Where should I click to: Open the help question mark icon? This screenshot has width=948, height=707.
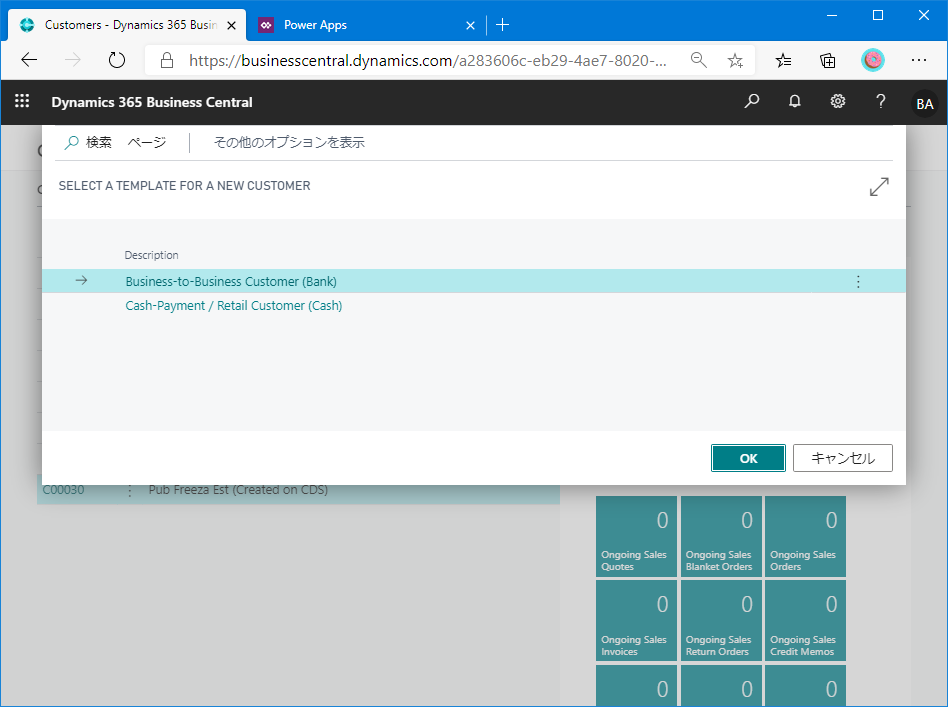point(880,101)
